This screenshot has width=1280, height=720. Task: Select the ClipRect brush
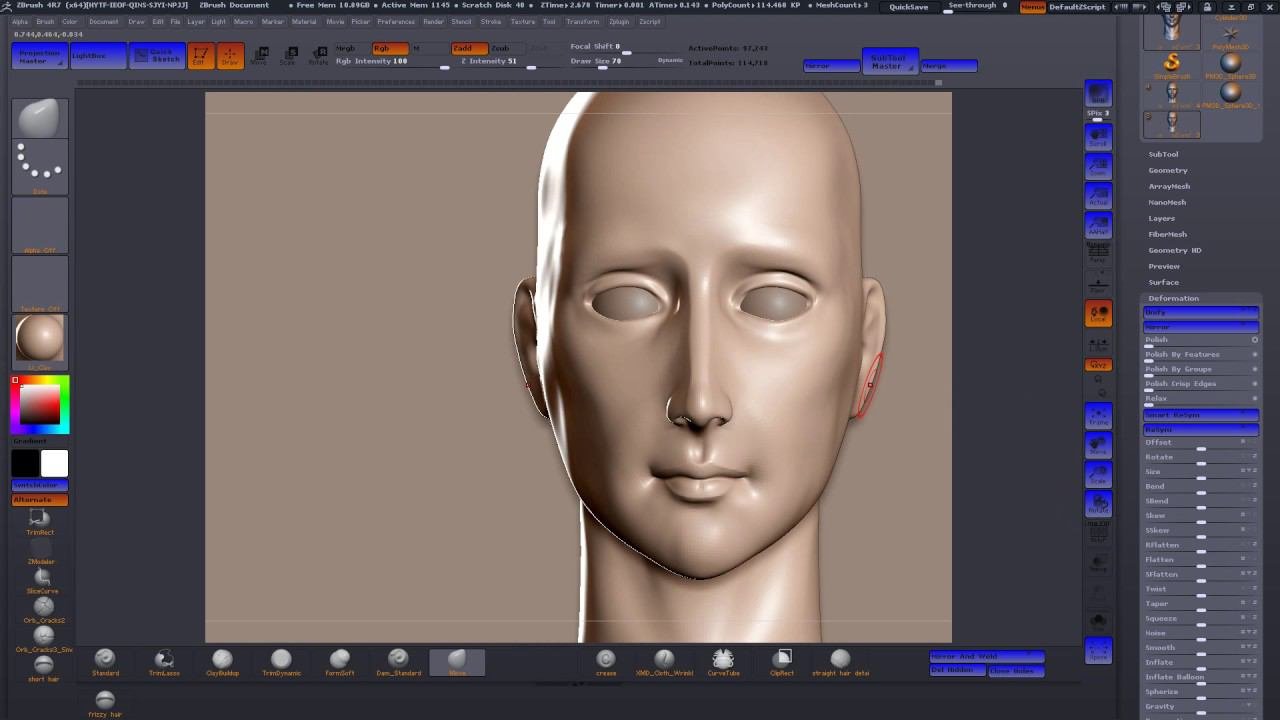[x=782, y=660]
